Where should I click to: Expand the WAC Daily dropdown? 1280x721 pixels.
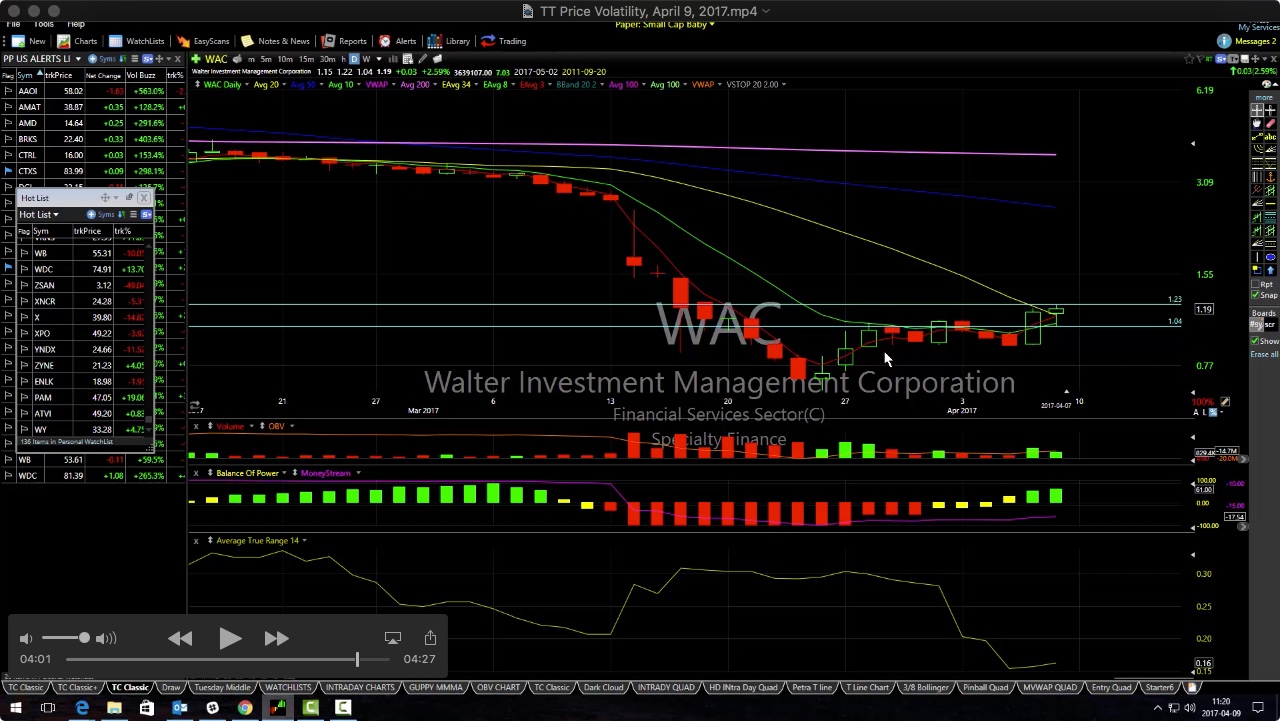(x=247, y=84)
